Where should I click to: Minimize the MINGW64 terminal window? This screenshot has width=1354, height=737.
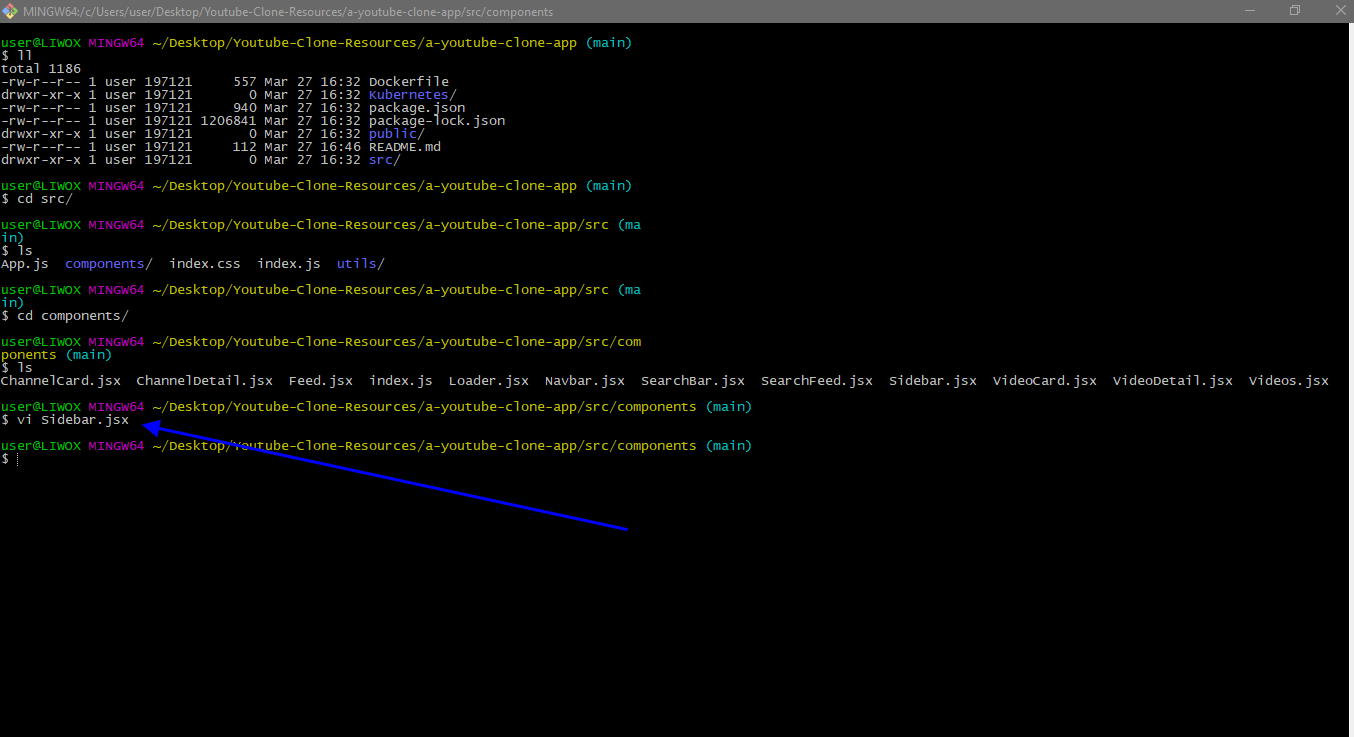point(1249,11)
